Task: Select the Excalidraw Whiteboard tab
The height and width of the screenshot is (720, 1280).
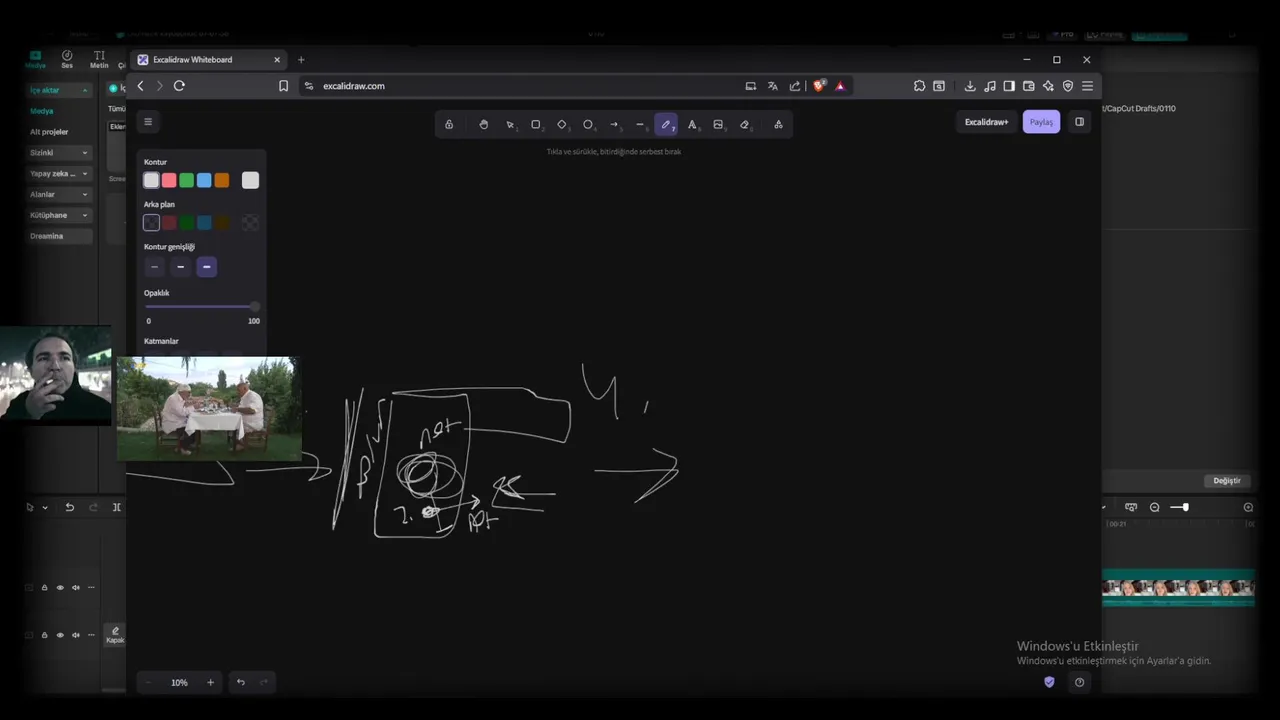Action: point(208,60)
